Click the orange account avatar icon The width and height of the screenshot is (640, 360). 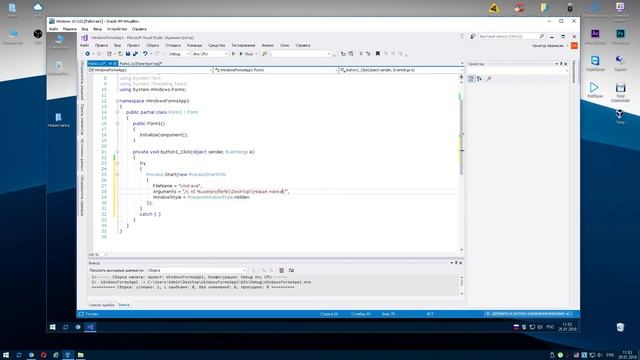point(574,46)
